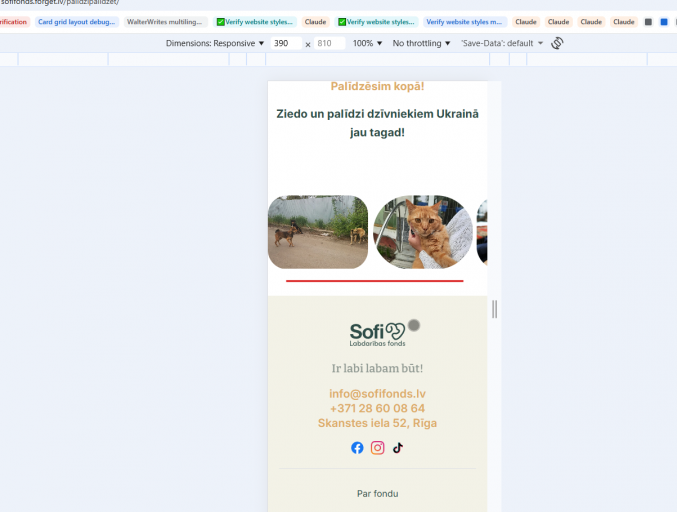Open the Instagram social icon

coord(377,448)
